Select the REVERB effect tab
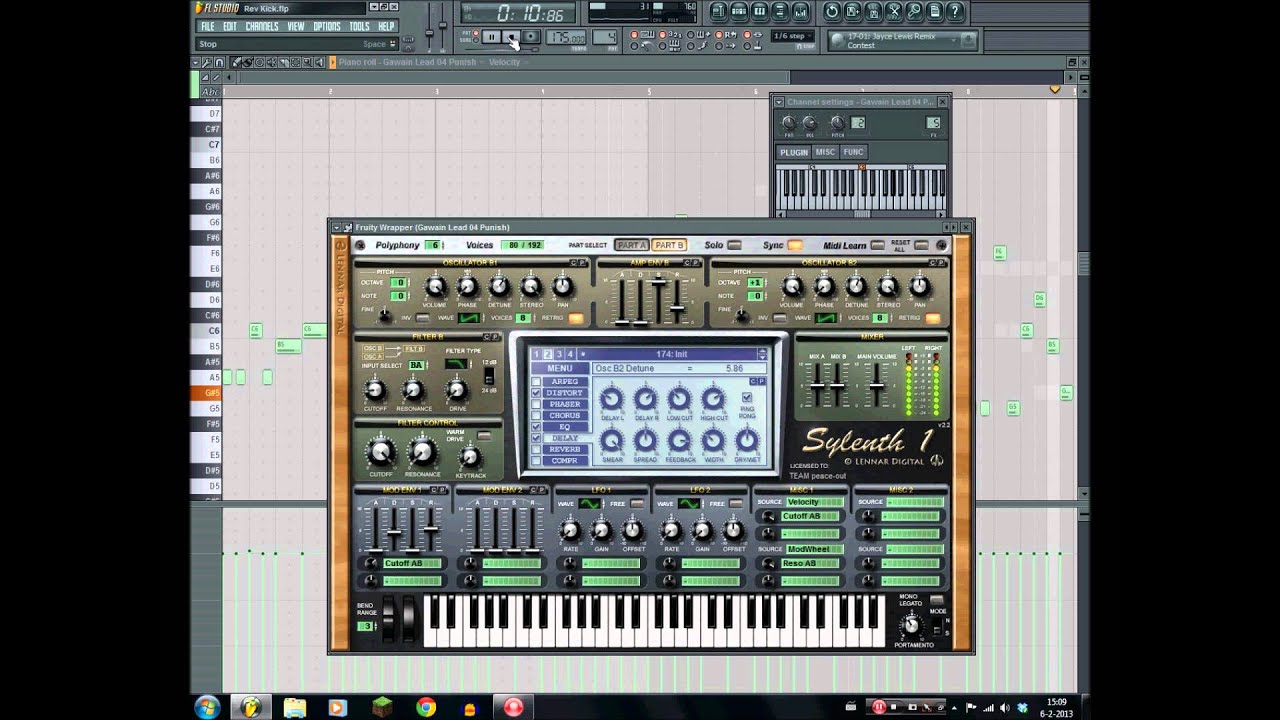This screenshot has height=720, width=1280. coord(565,450)
